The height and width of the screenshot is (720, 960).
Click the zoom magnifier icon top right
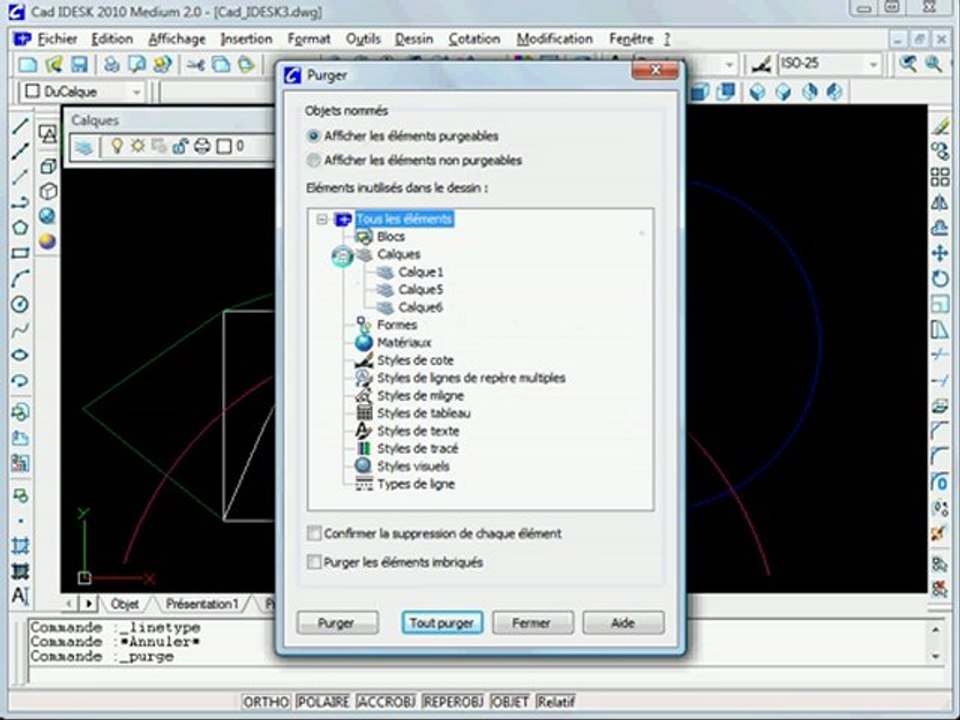click(933, 64)
